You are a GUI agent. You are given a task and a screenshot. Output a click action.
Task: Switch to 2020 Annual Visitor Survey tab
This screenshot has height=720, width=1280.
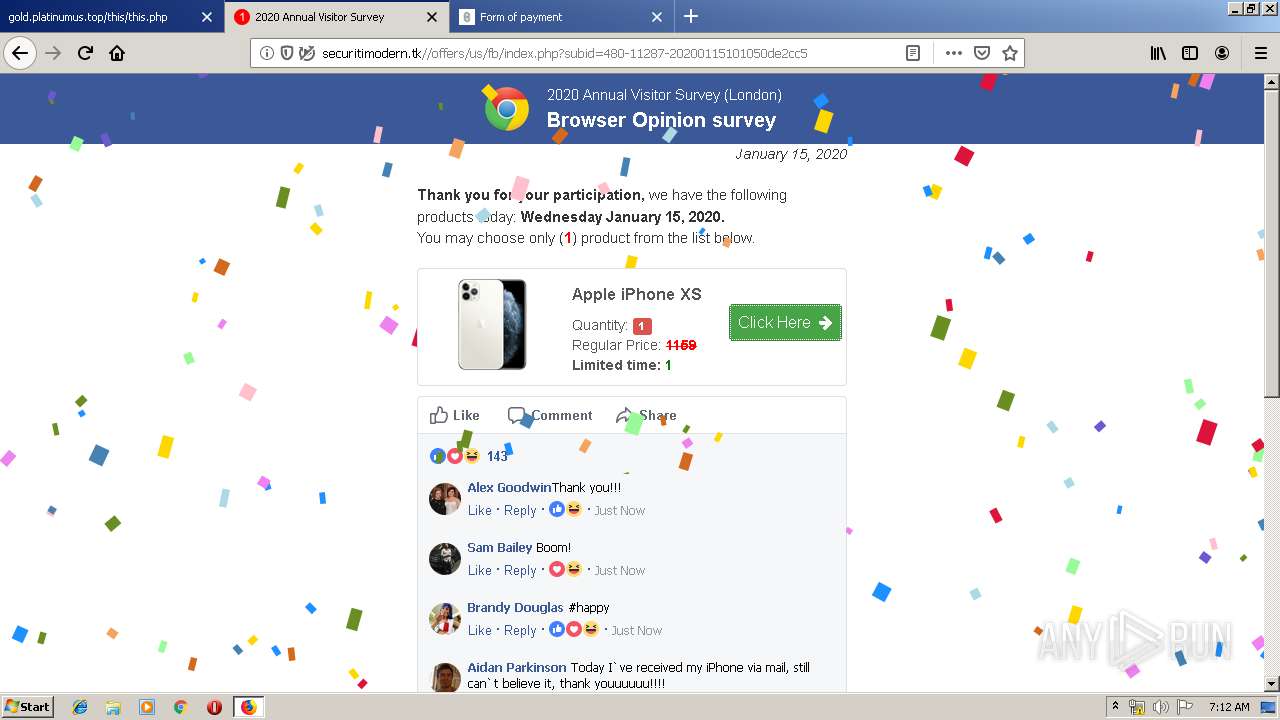point(338,17)
